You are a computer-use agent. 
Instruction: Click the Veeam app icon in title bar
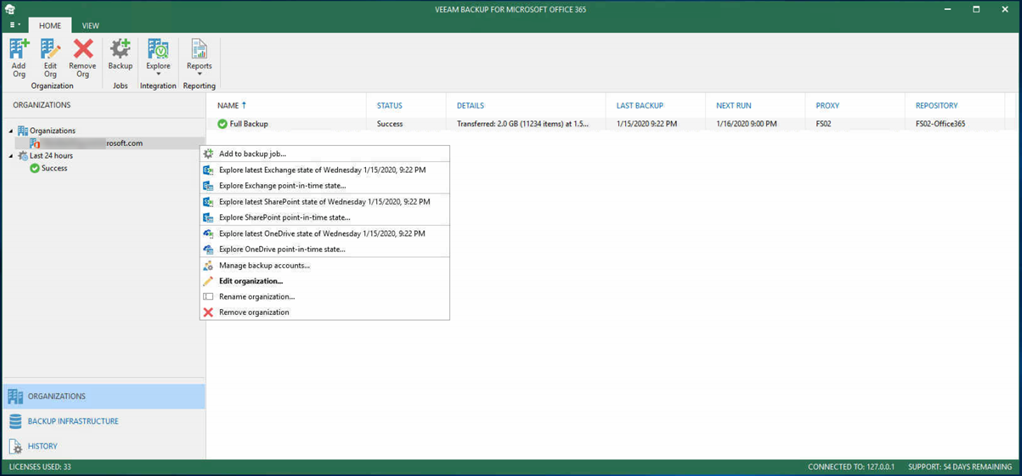pyautogui.click(x=10, y=9)
